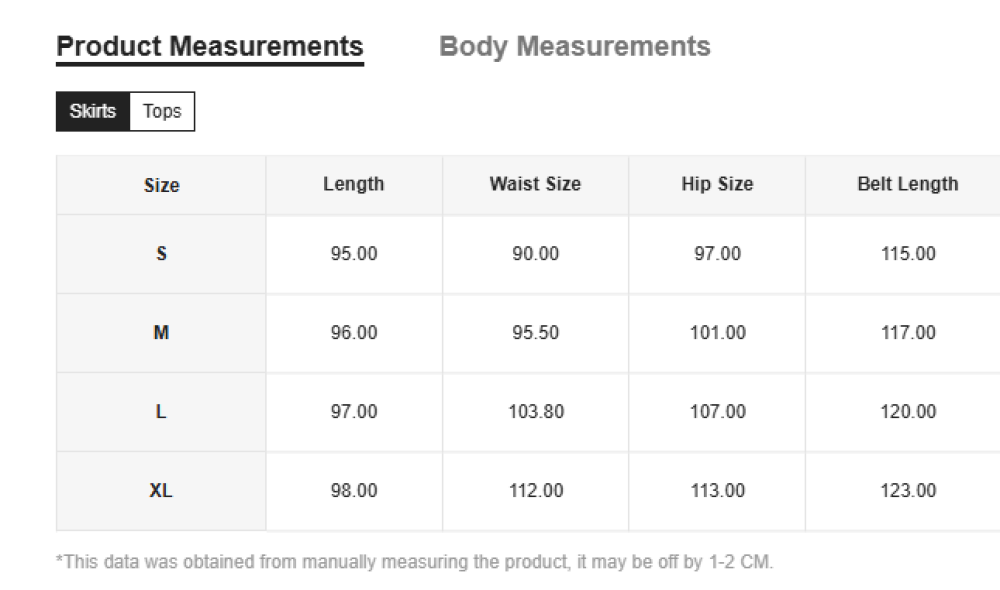Click the Belt Length column header
This screenshot has width=1000, height=590.
tap(908, 184)
